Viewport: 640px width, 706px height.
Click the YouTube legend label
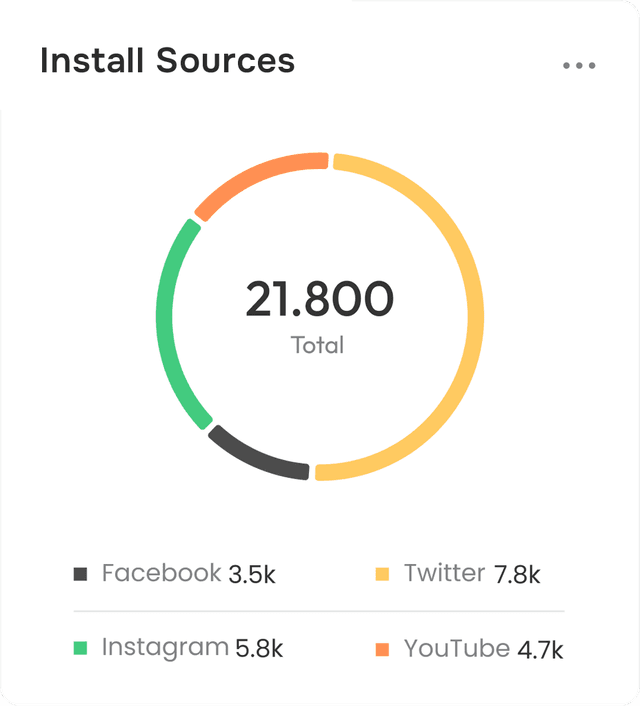click(x=457, y=648)
